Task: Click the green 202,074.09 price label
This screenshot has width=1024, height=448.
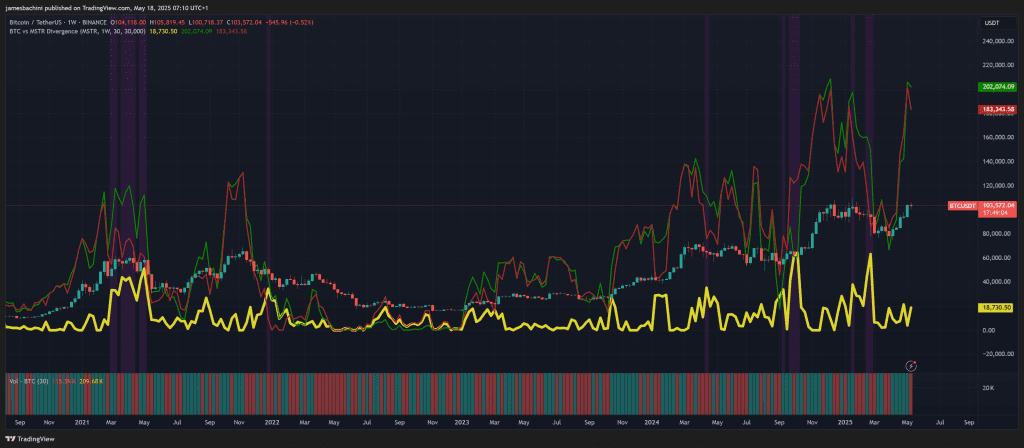Action: coord(997,87)
